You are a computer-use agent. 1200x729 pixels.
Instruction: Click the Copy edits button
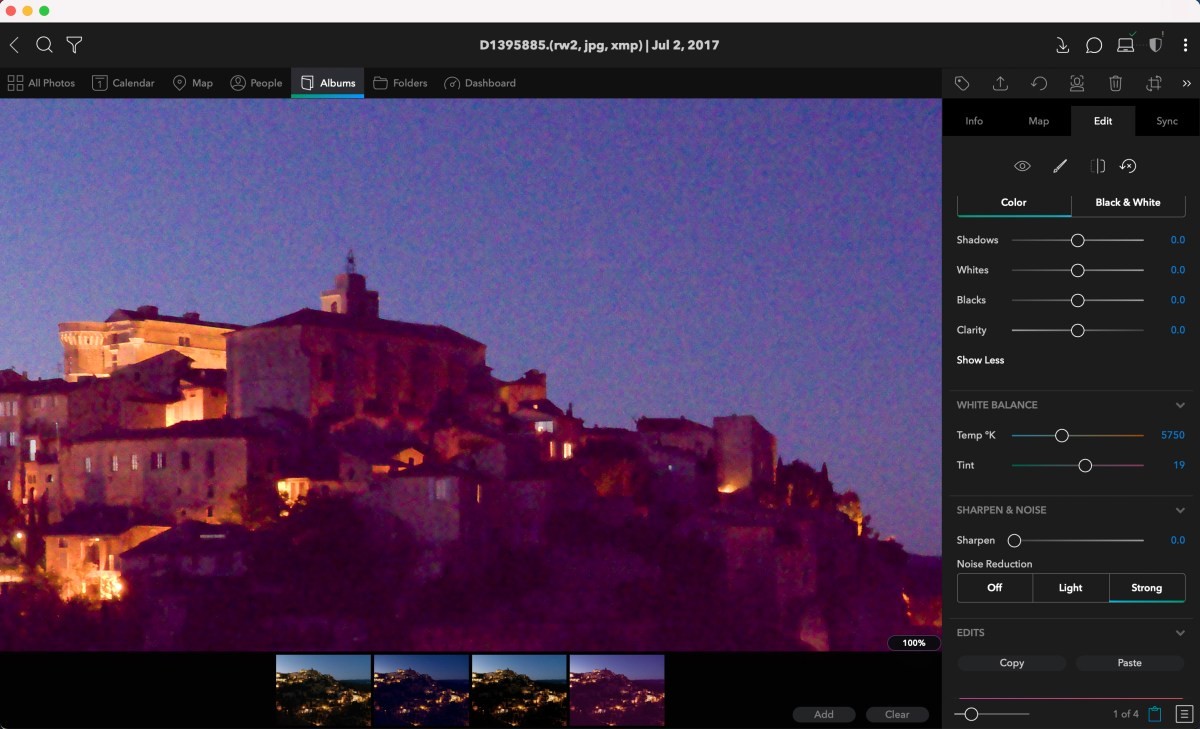(1012, 663)
